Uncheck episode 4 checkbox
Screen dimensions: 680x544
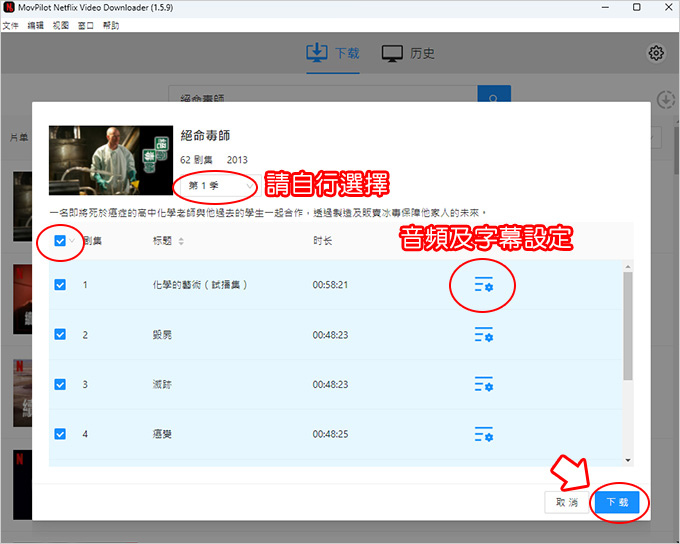[x=60, y=434]
